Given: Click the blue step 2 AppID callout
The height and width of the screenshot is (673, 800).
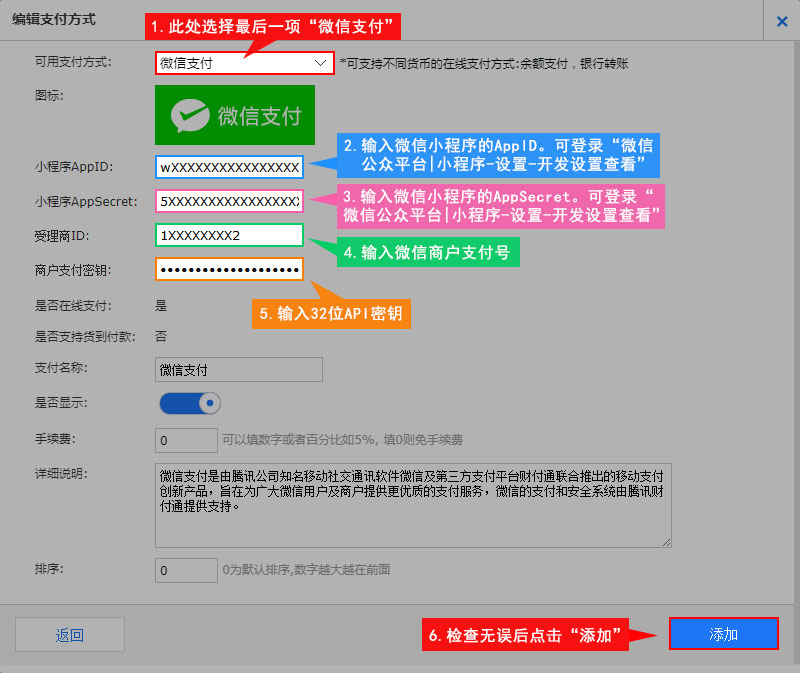Looking at the screenshot, I should click(x=500, y=155).
